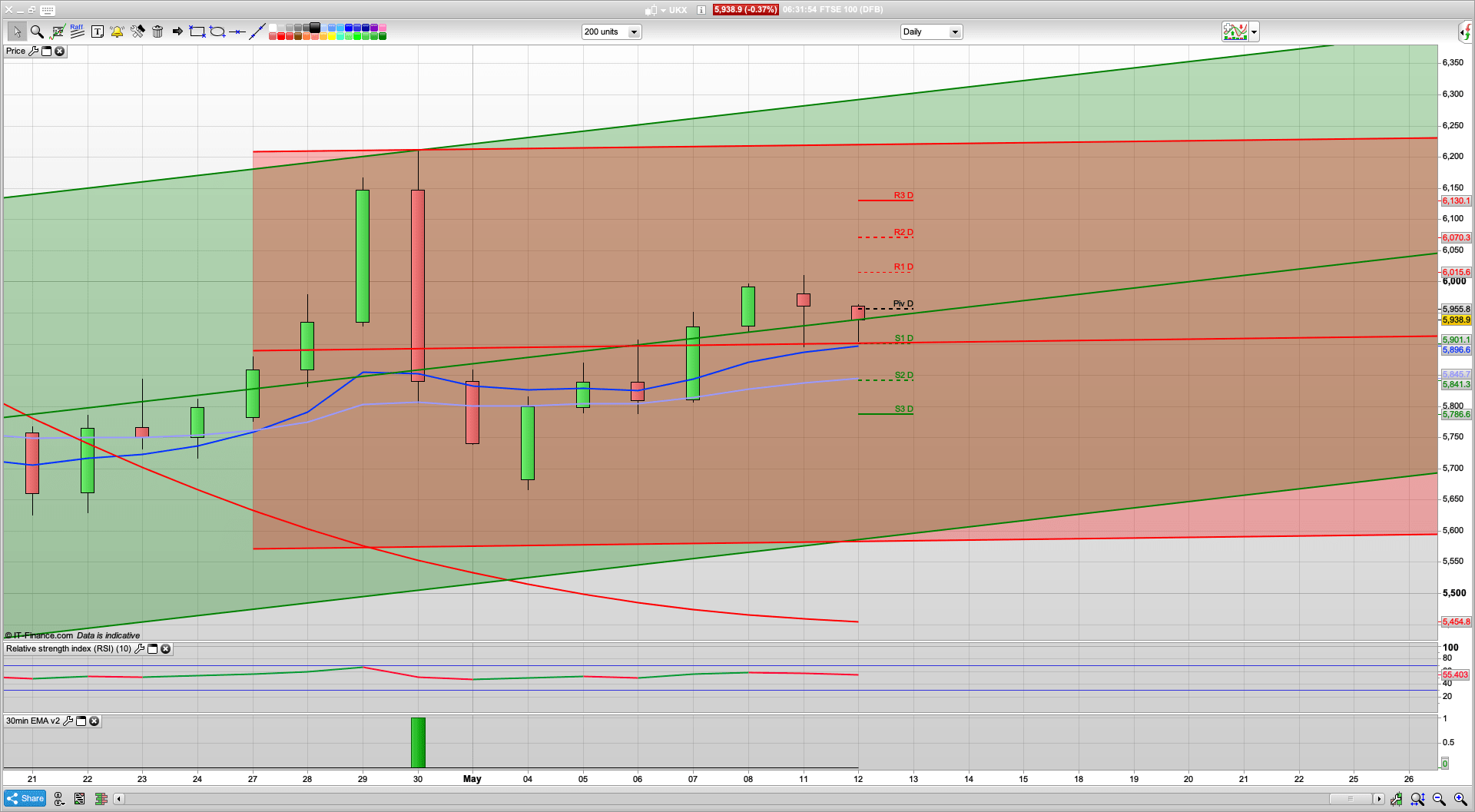Screen dimensions: 1475x812
Task: Open the Price panel wrench settings
Action: point(33,51)
